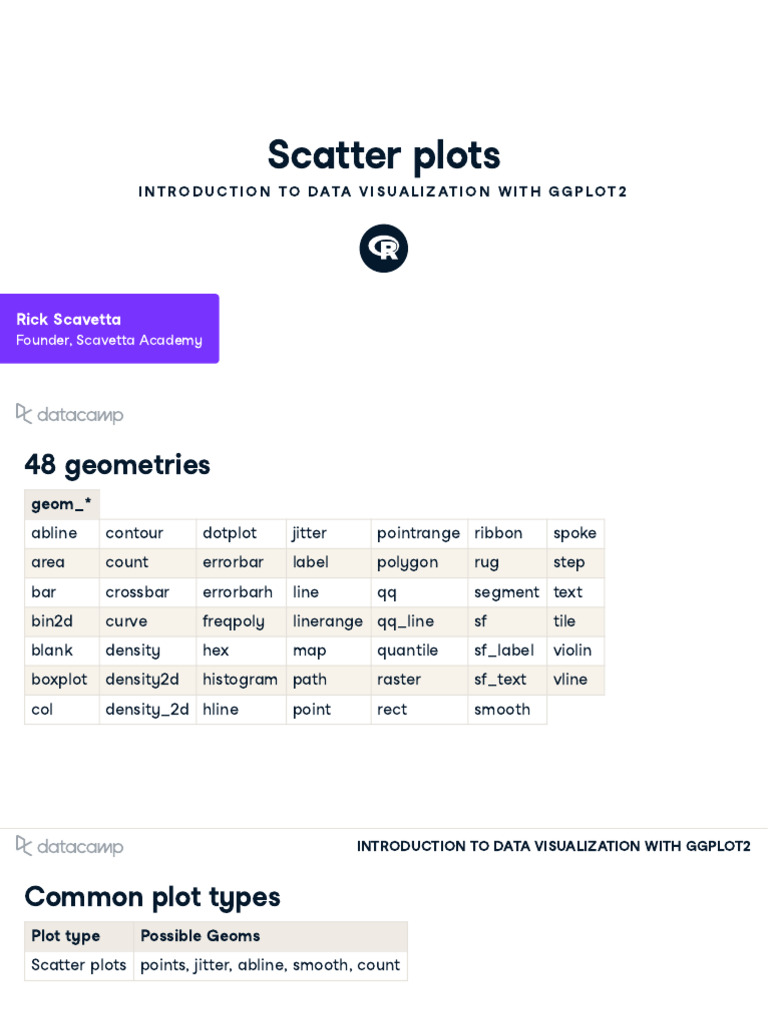Select the 48 geometries heading
This screenshot has width=768, height=1024.
click(x=117, y=465)
